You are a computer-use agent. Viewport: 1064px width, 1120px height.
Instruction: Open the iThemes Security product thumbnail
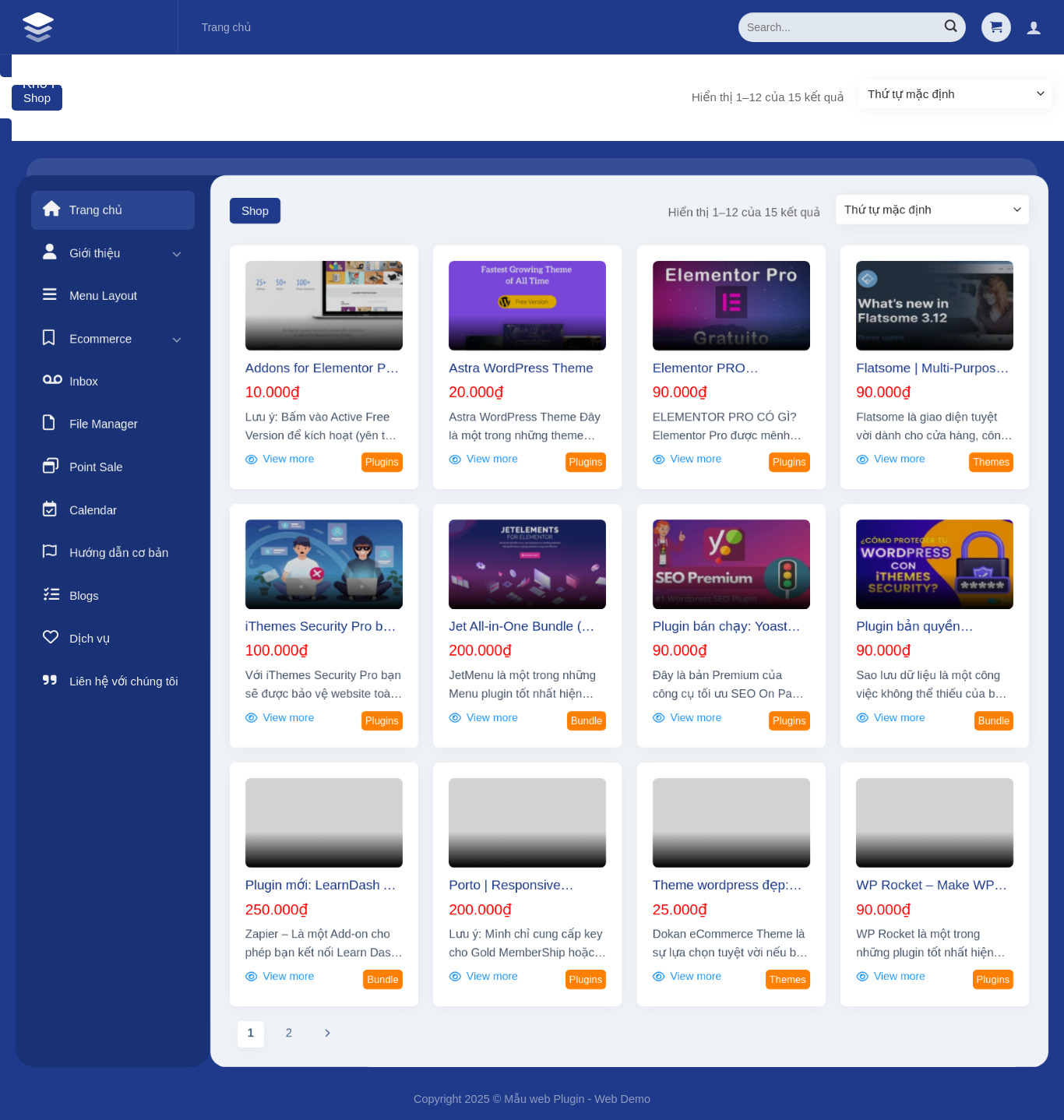(x=324, y=564)
